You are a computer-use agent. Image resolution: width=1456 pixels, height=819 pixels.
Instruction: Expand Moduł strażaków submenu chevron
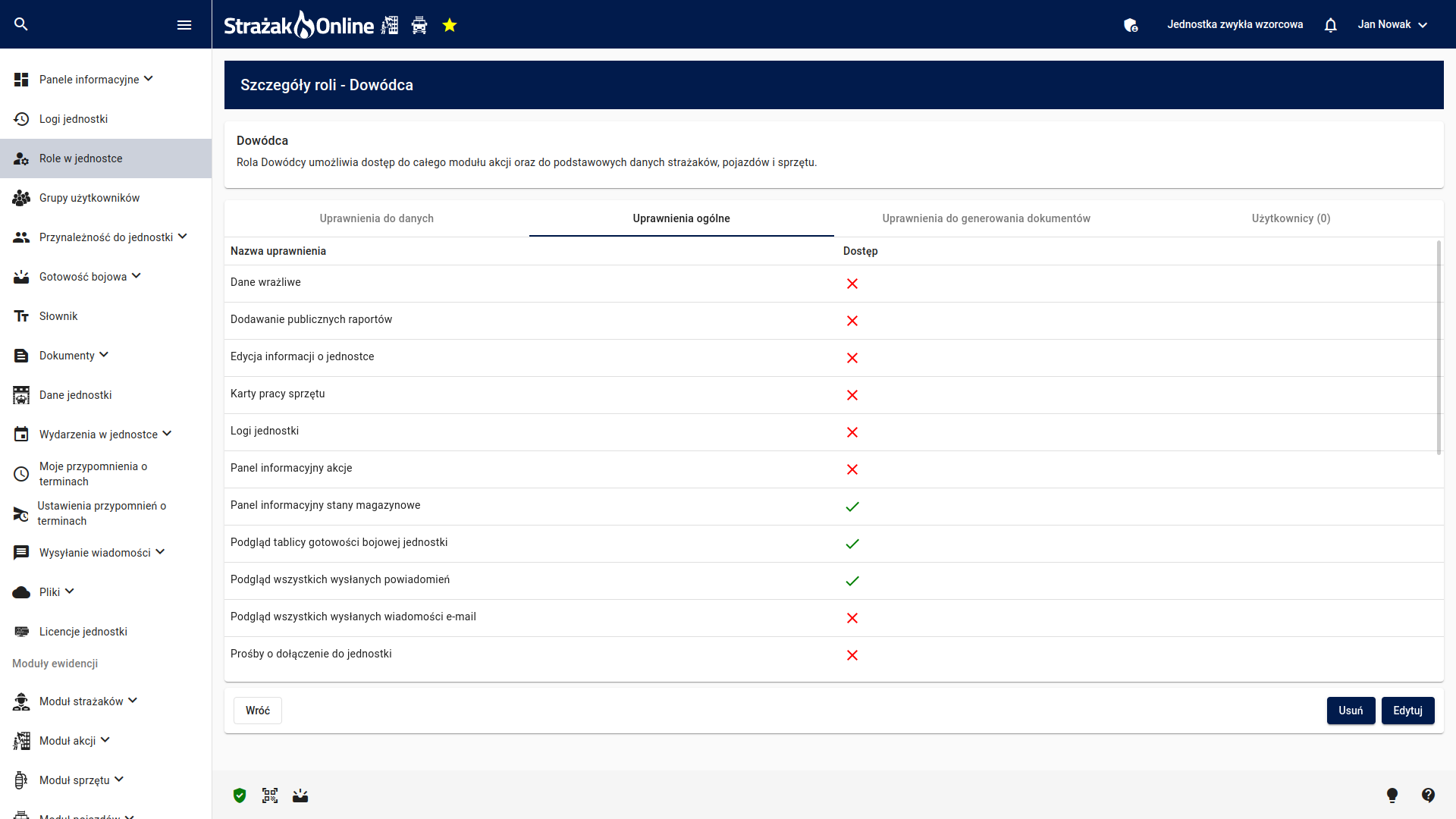pyautogui.click(x=133, y=701)
